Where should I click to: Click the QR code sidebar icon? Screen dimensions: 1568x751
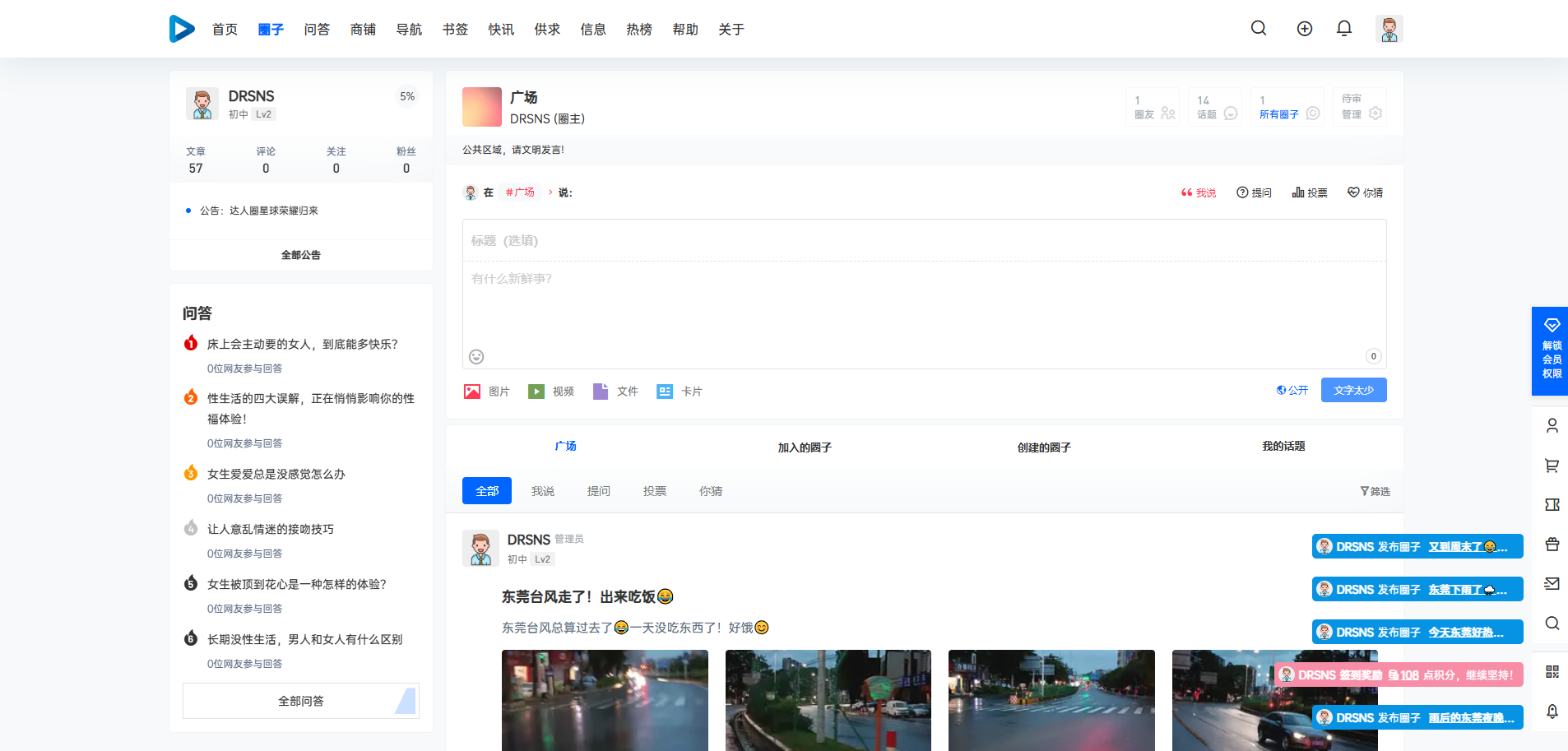pyautogui.click(x=1552, y=672)
